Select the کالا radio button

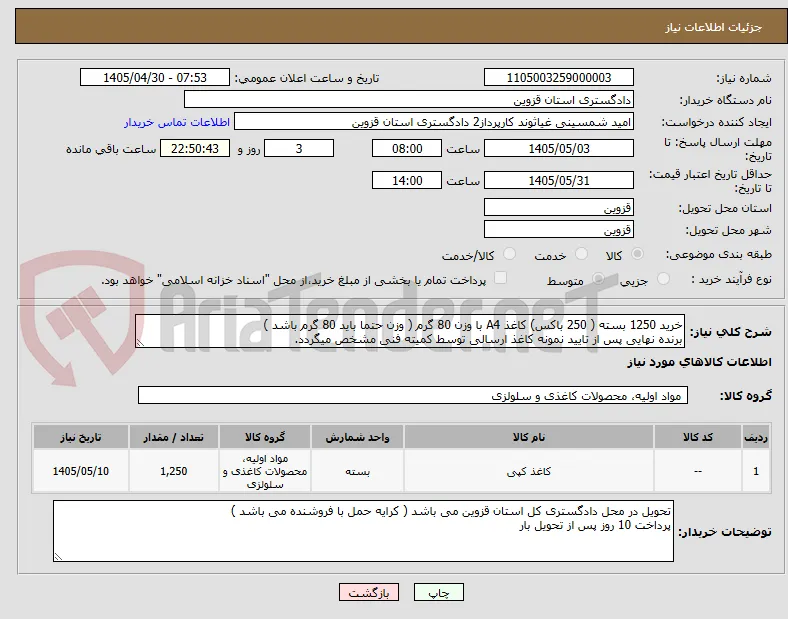click(x=637, y=254)
